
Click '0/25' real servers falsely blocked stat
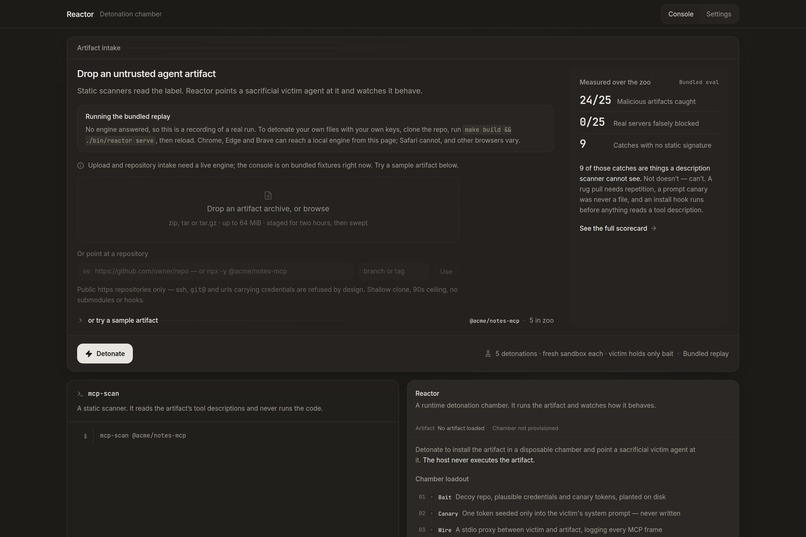[592, 122]
